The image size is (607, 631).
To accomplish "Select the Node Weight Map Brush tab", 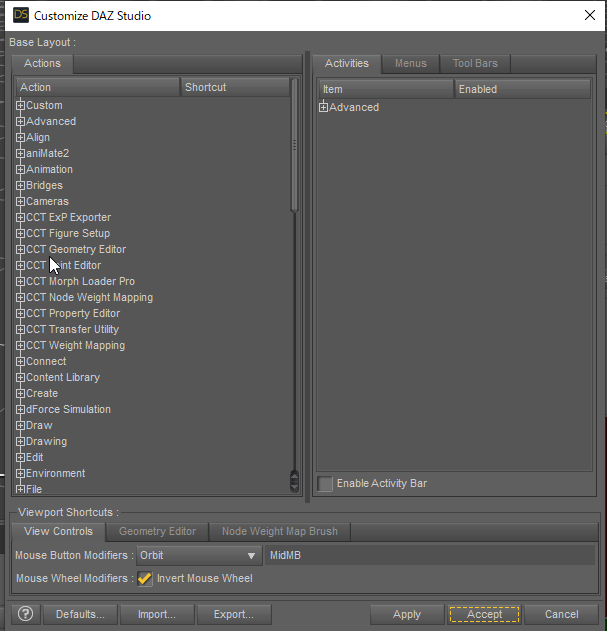I will (280, 531).
